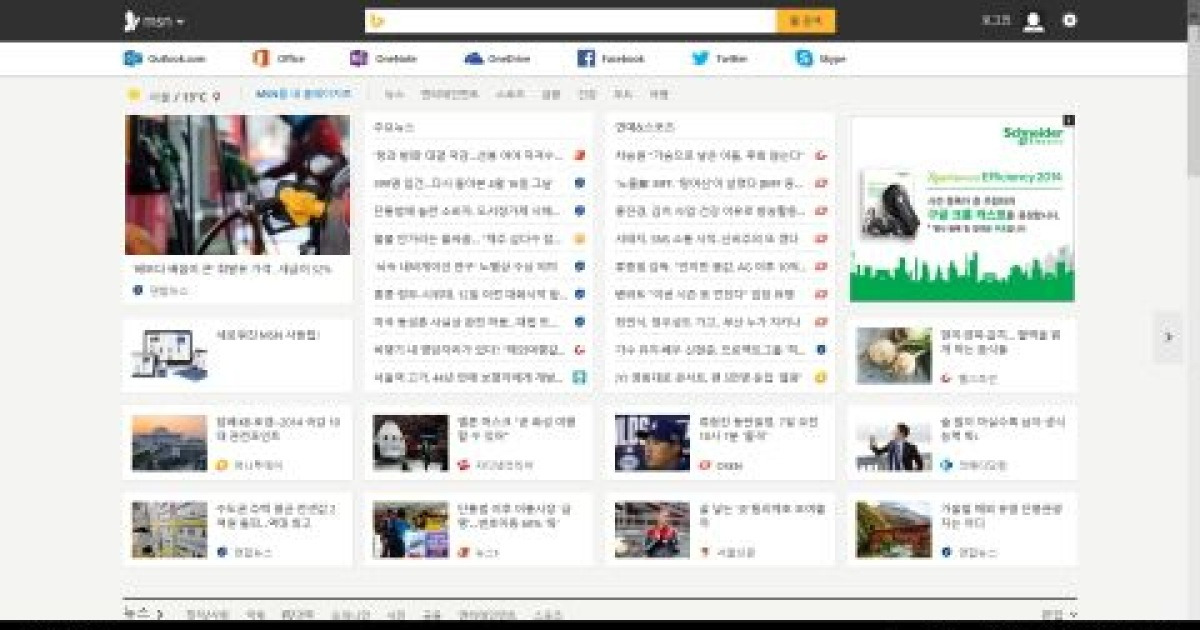Click blue source icon under suited man story
Viewport: 1200px width, 630px height.
946,465
